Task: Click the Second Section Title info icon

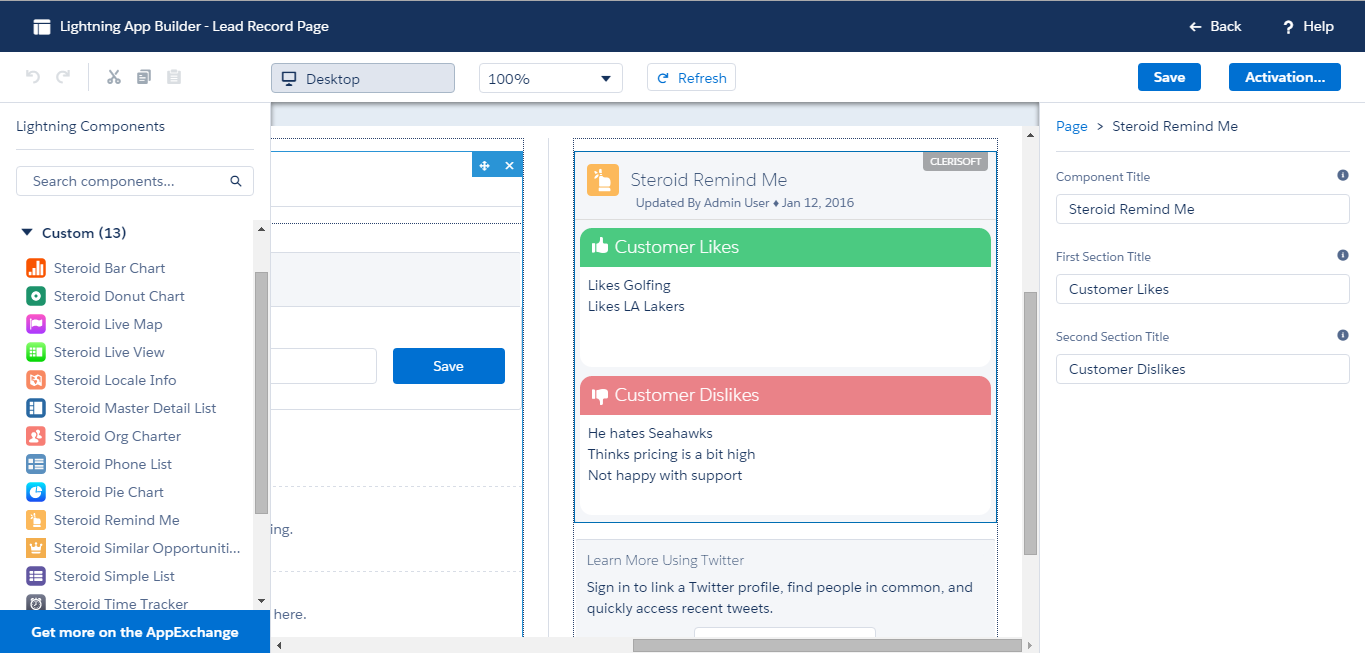Action: [1343, 335]
